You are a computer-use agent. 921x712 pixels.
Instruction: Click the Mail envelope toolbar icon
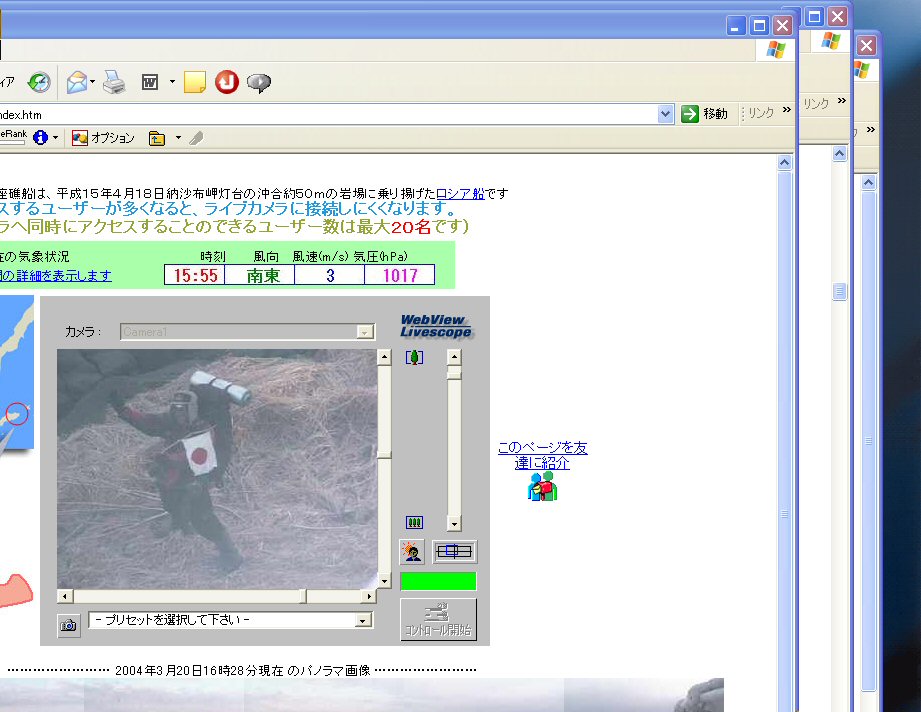[76, 83]
